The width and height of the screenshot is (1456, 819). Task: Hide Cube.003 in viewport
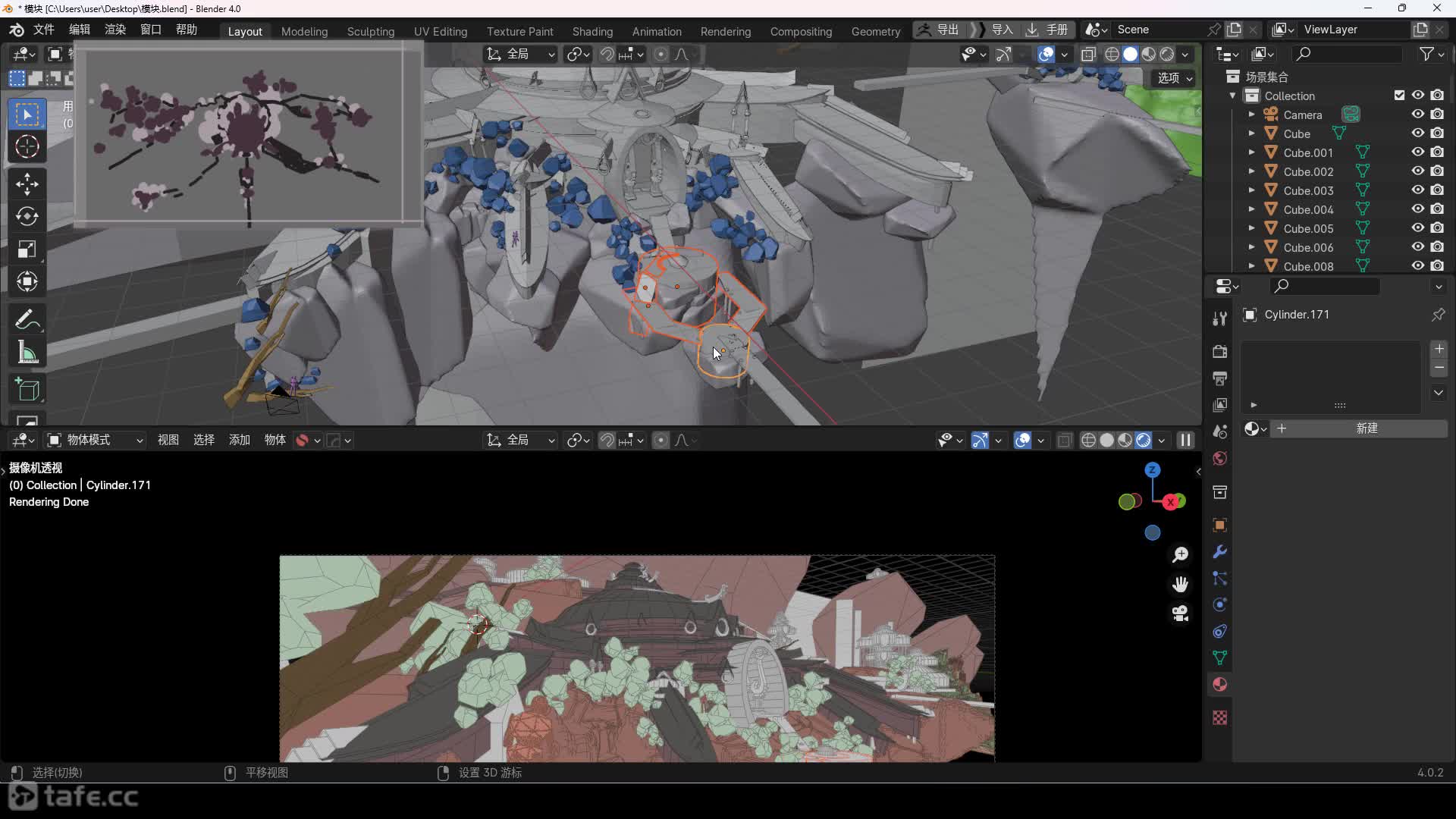pos(1417,190)
